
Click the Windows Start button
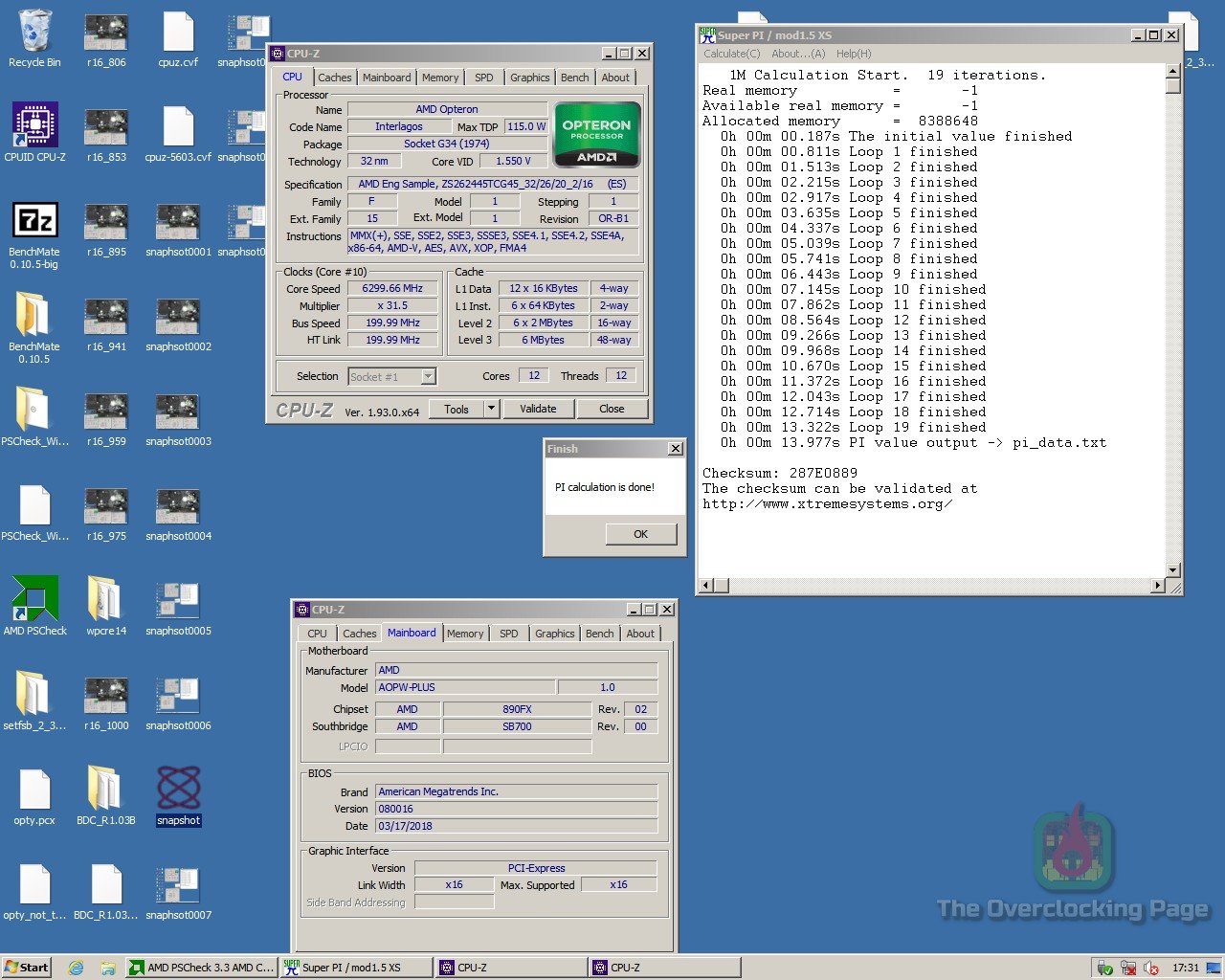[x=27, y=968]
